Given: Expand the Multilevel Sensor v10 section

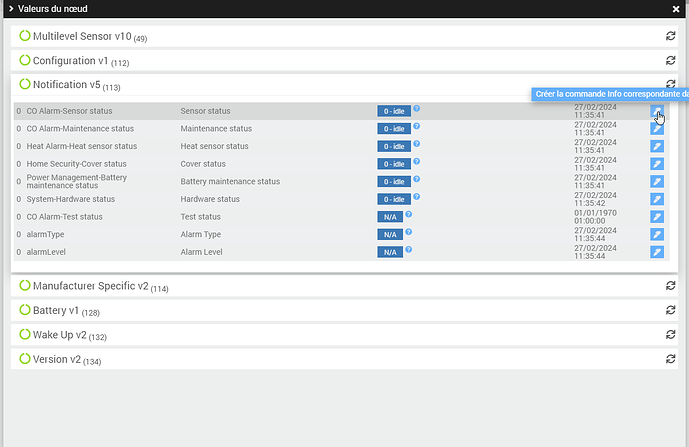Looking at the screenshot, I should [x=83, y=36].
